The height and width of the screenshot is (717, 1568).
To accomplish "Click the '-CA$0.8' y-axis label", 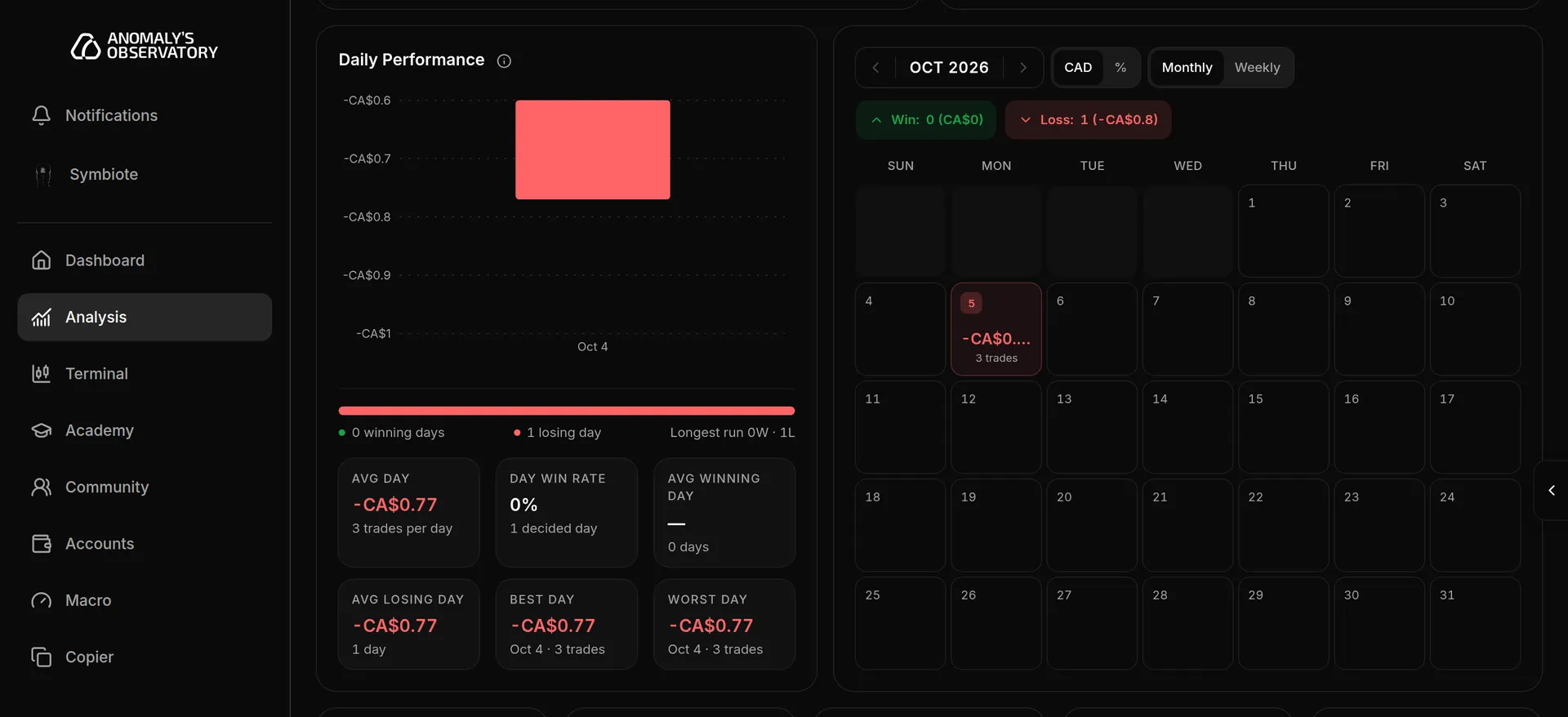I will (367, 217).
